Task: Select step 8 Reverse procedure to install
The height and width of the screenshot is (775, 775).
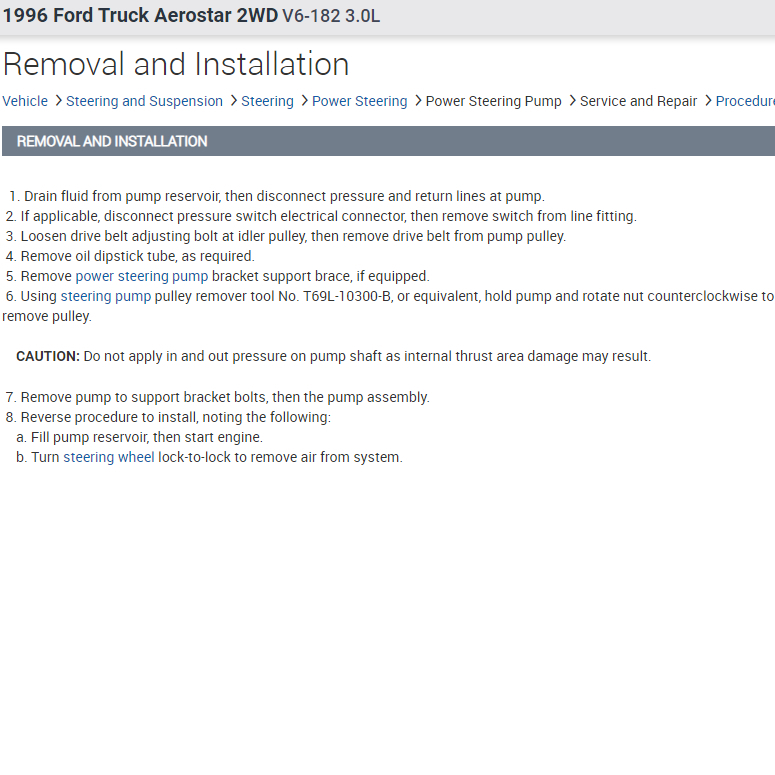Action: coord(168,417)
